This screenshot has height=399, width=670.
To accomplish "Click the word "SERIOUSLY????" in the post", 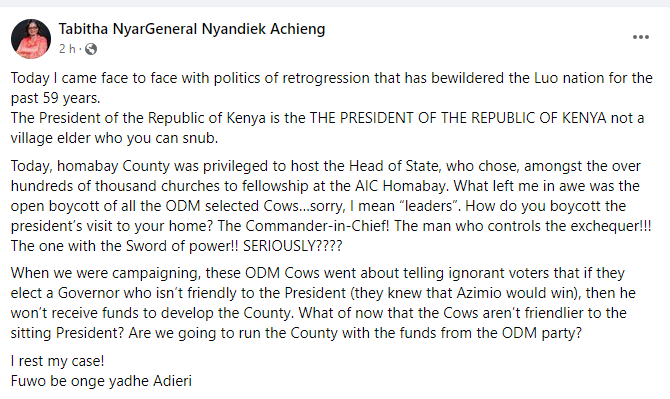I will 293,246.
